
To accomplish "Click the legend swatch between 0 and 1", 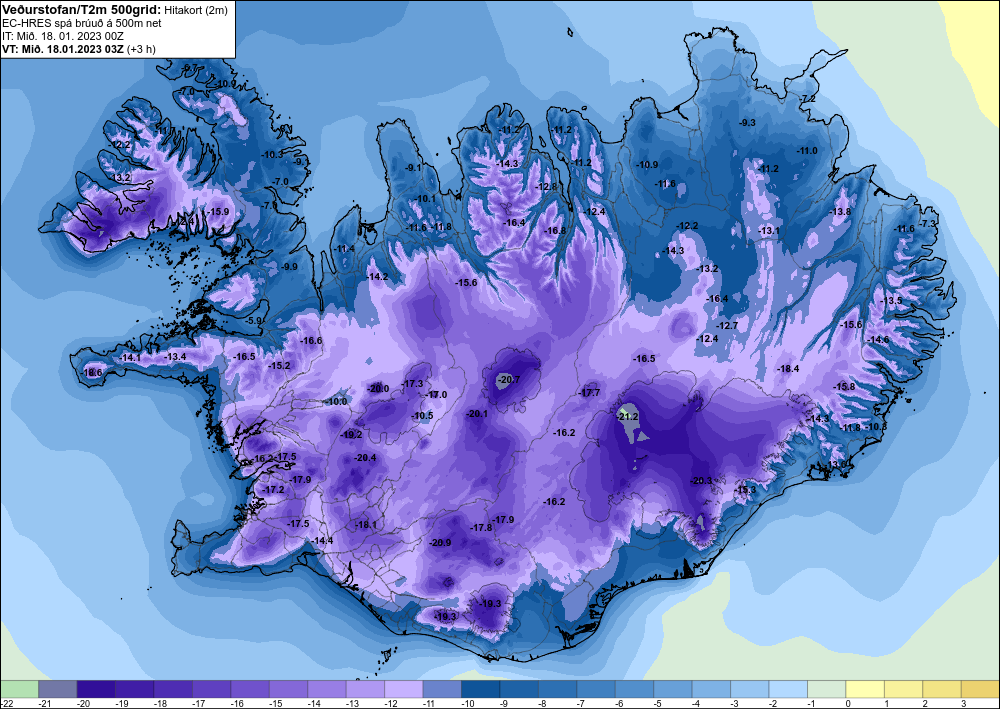I will coord(865,689).
